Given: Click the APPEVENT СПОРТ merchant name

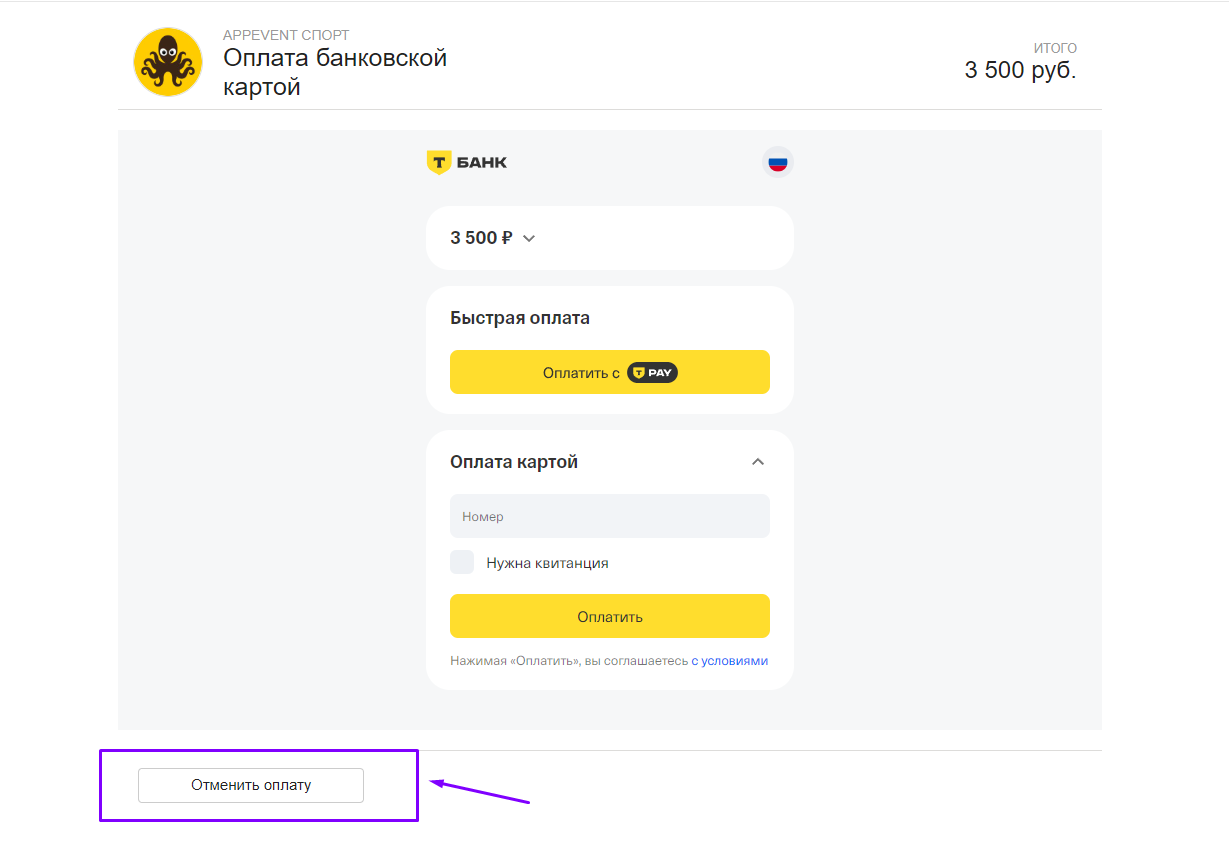Looking at the screenshot, I should (x=286, y=35).
